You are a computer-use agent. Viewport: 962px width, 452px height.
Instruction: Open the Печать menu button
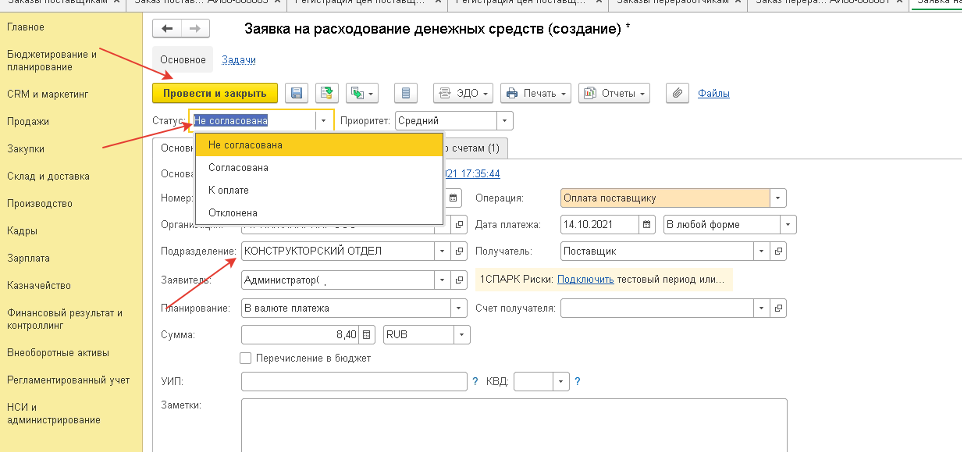tap(536, 93)
